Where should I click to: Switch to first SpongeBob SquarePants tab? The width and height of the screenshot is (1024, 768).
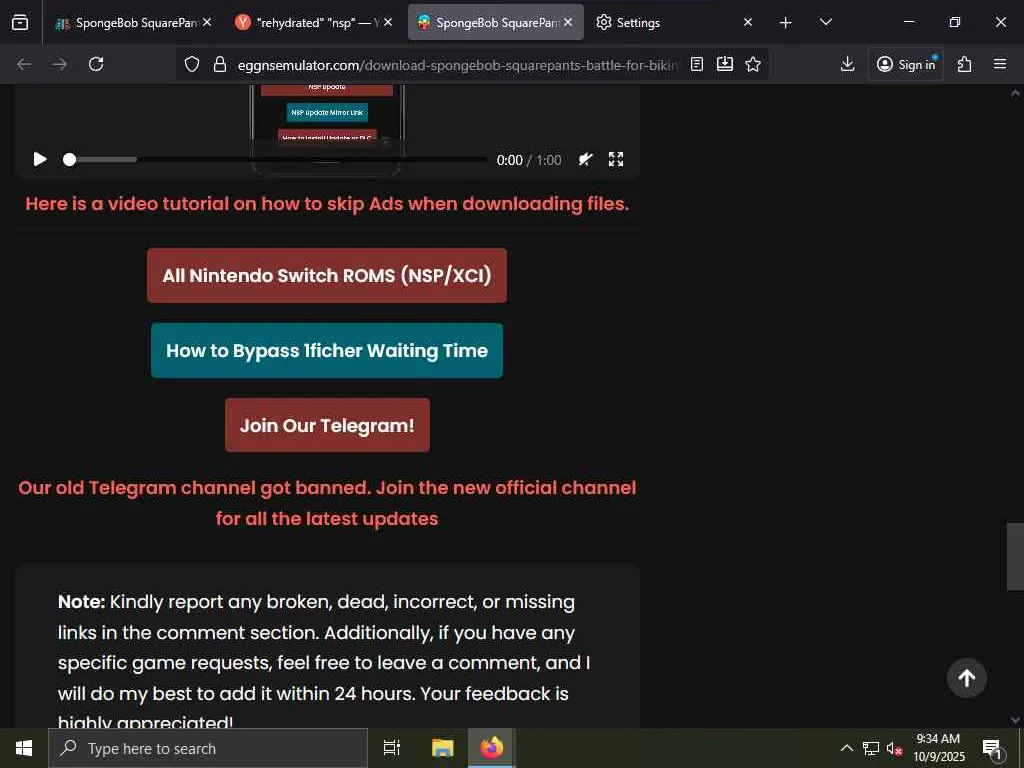coord(134,22)
